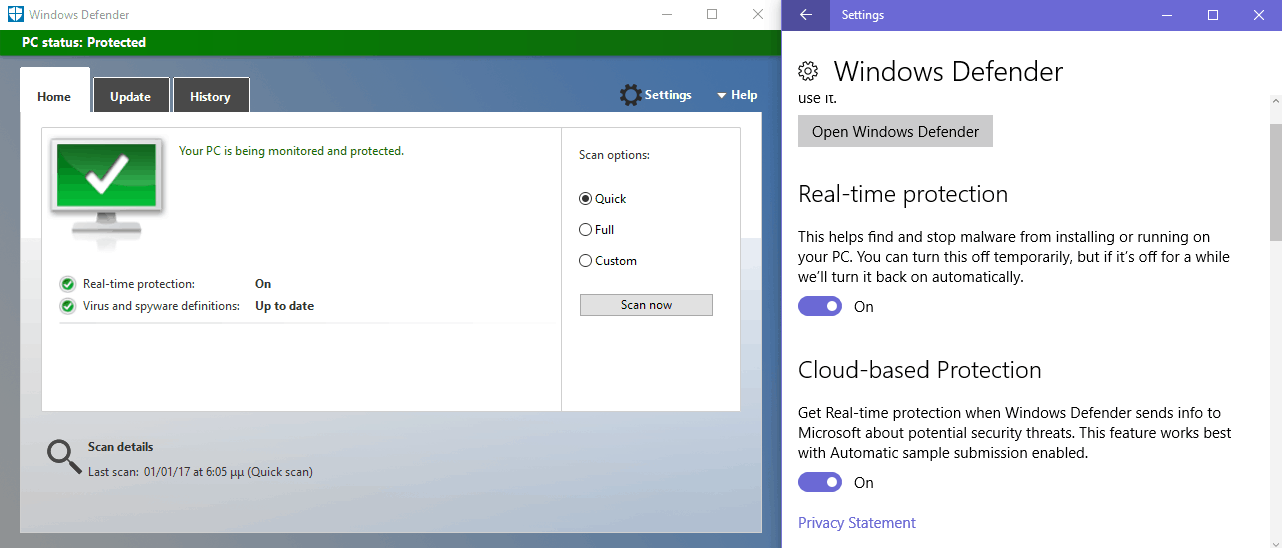Click the Cloud-based Protection heading
The height and width of the screenshot is (548, 1282).
coord(920,370)
